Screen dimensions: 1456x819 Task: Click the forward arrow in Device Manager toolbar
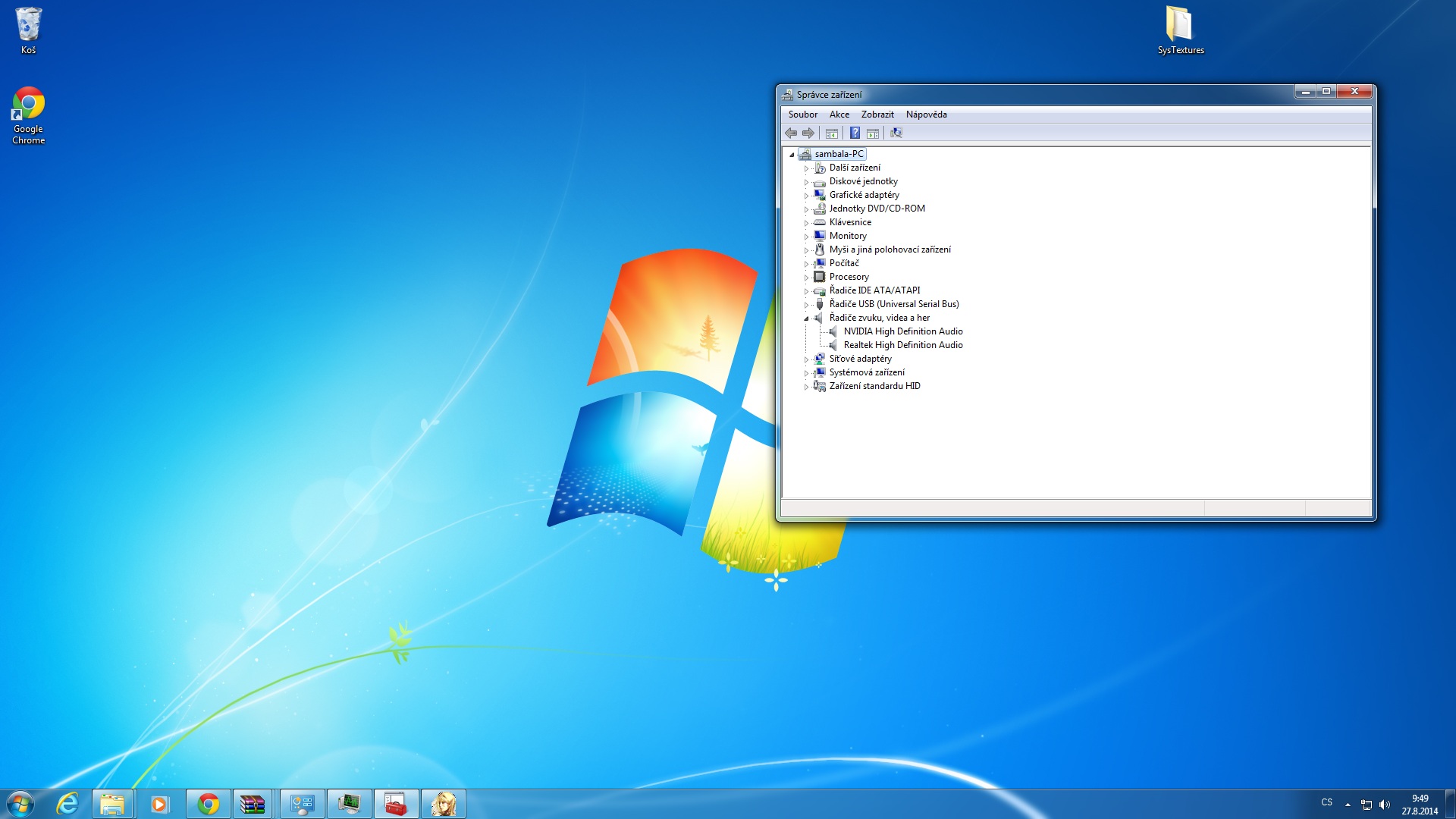(x=808, y=133)
